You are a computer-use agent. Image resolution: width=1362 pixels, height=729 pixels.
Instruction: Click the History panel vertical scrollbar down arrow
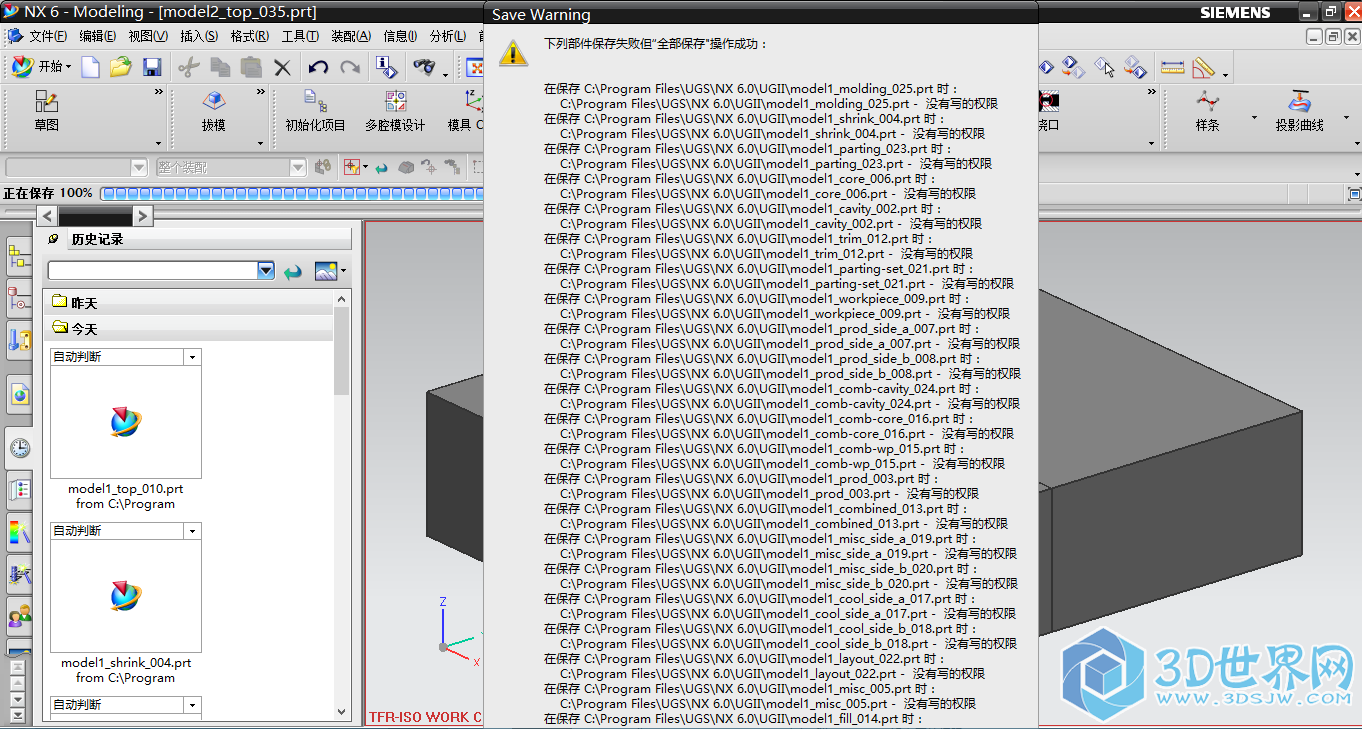tap(342, 712)
